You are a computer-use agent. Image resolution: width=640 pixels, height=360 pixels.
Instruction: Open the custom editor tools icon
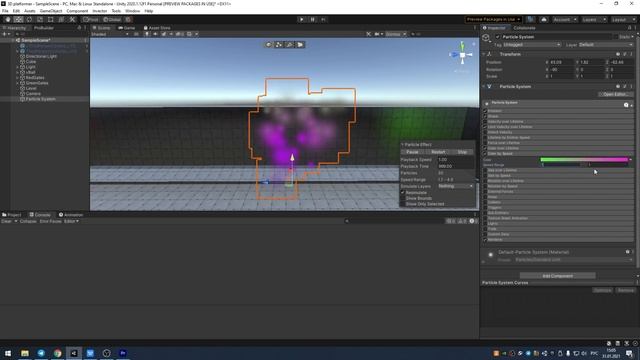tap(72, 19)
